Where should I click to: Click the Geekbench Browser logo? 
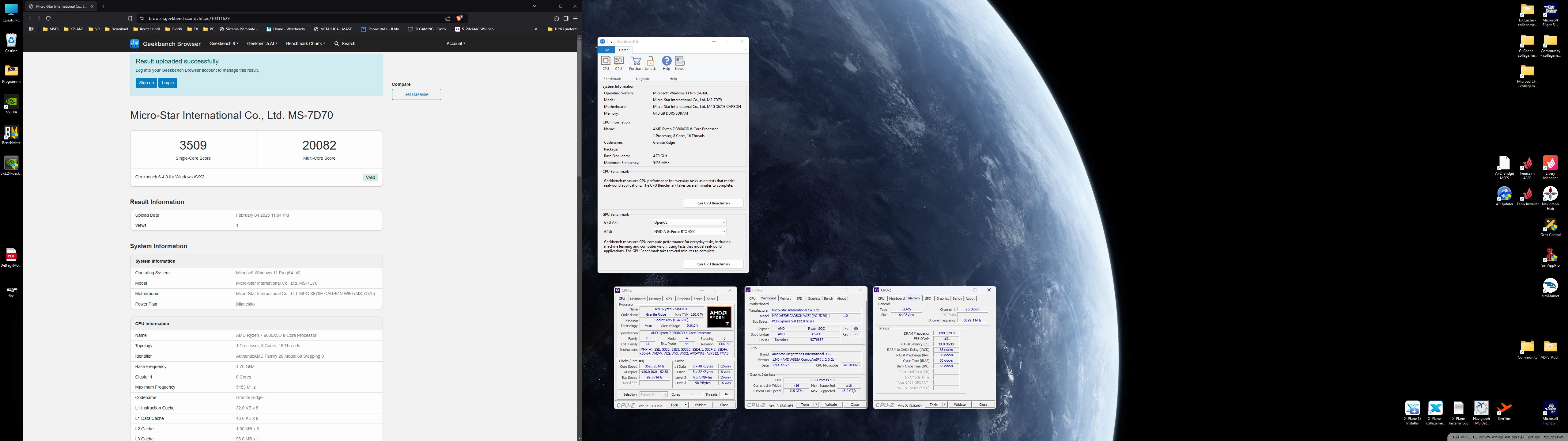tap(165, 44)
